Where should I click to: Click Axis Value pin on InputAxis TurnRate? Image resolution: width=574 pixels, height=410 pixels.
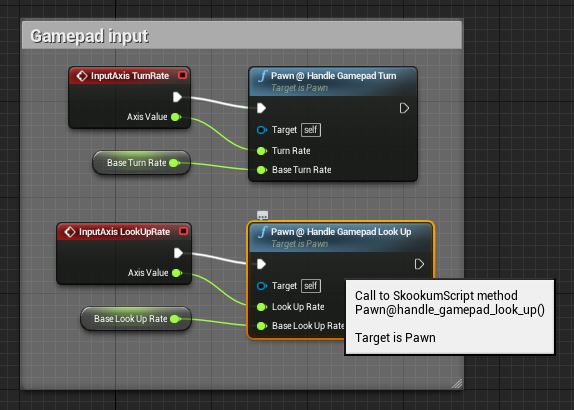pos(176,117)
